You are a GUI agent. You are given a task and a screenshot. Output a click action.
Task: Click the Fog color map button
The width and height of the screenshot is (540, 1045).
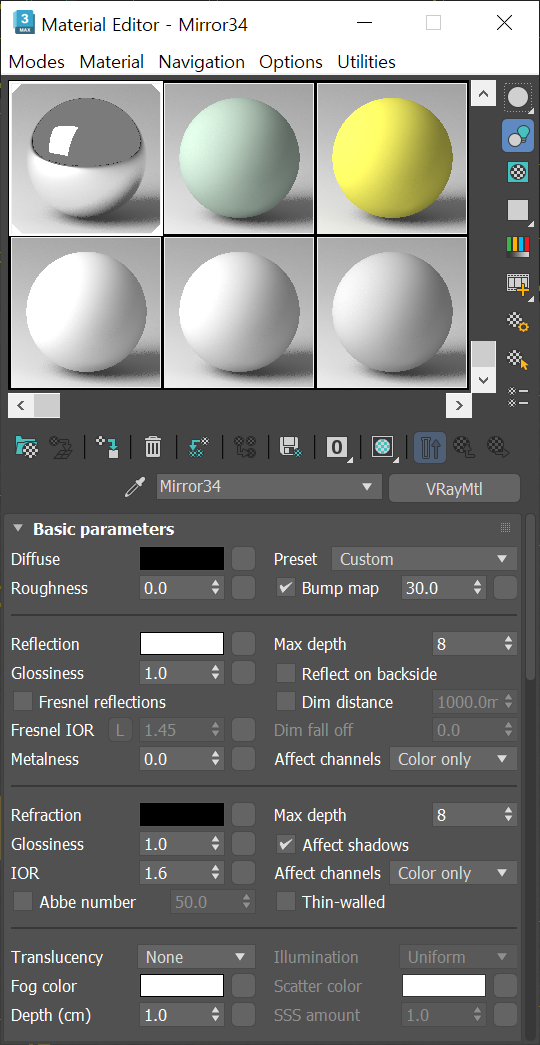(243, 986)
